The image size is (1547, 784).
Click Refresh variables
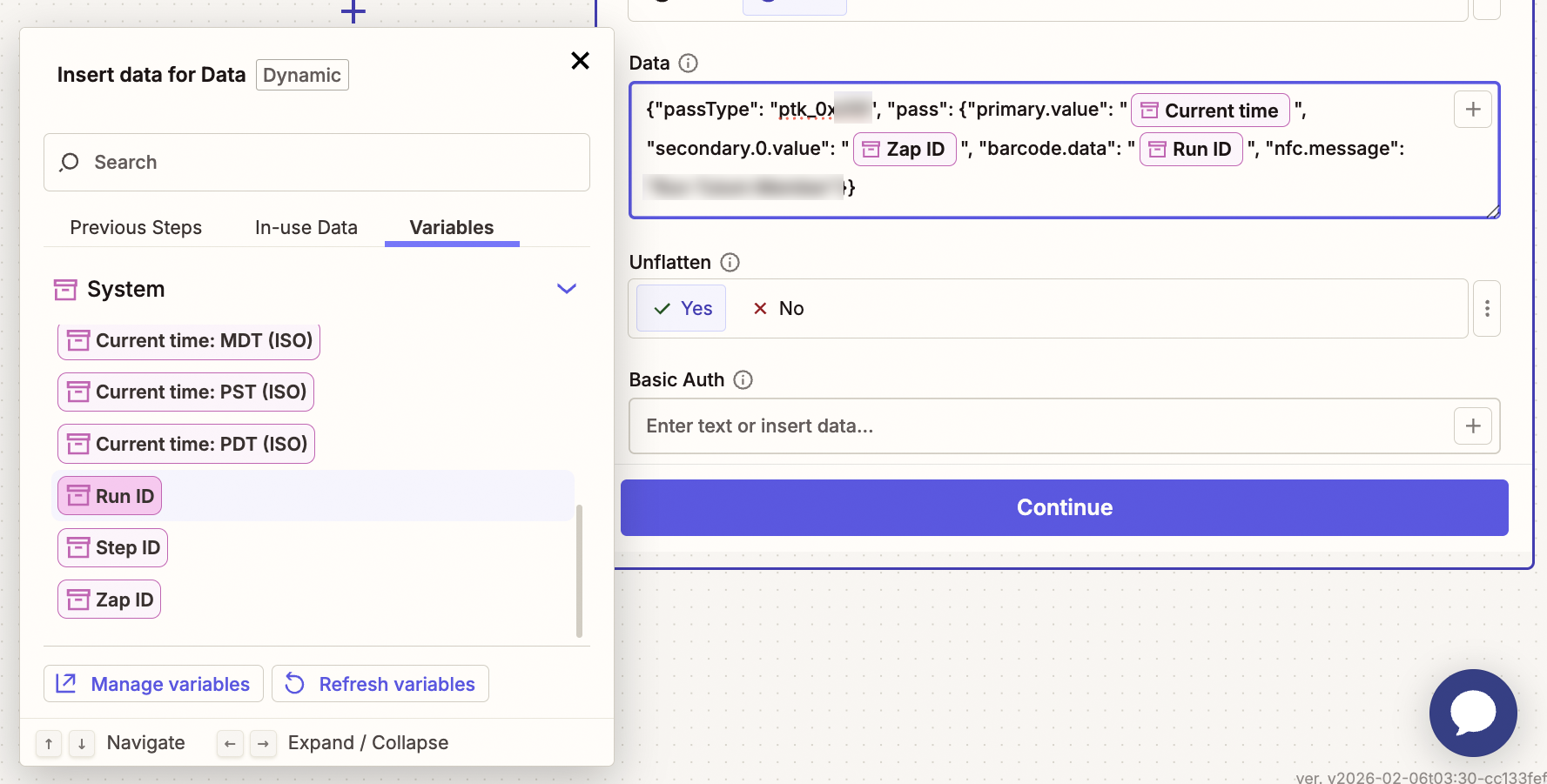tap(380, 684)
